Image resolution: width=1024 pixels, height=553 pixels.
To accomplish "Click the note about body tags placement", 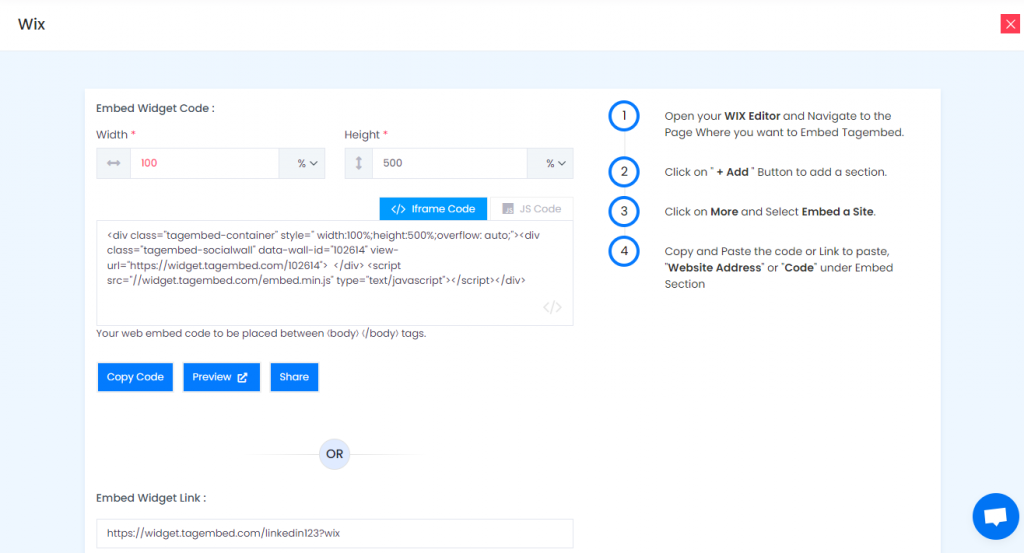I will (261, 333).
